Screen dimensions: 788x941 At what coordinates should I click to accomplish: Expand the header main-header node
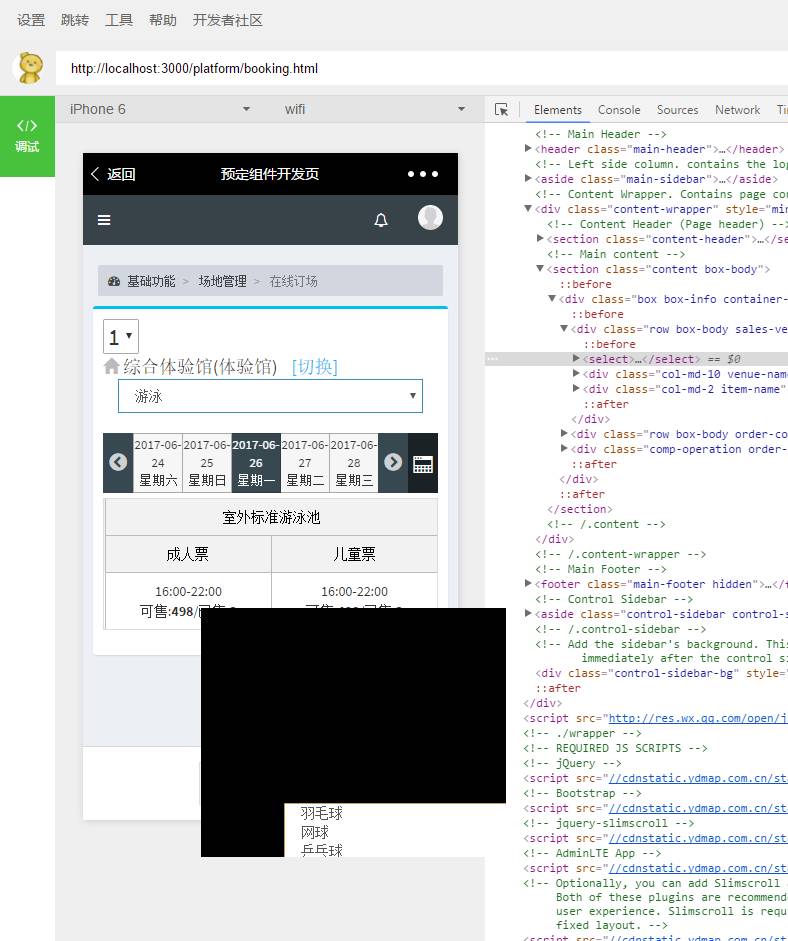pyautogui.click(x=528, y=148)
